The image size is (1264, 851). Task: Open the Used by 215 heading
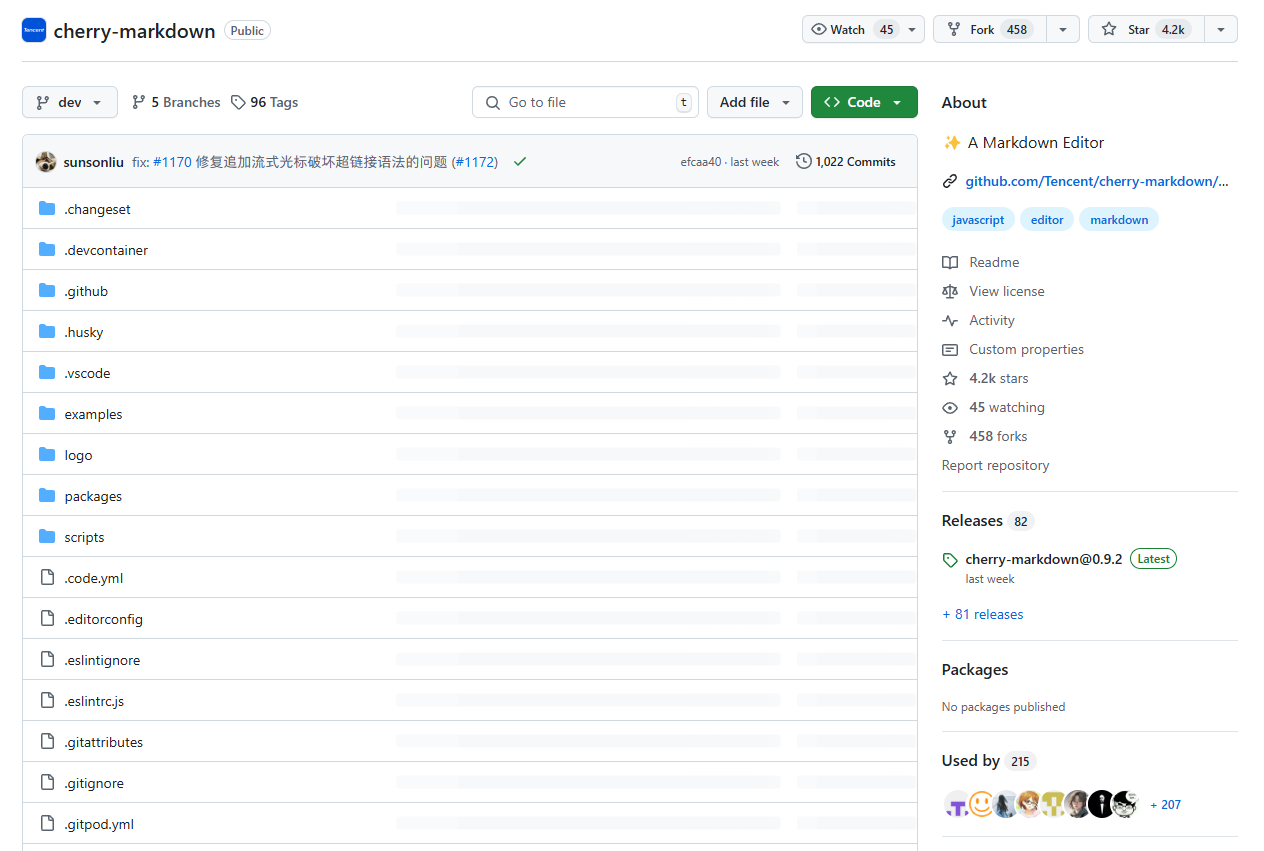pos(989,761)
